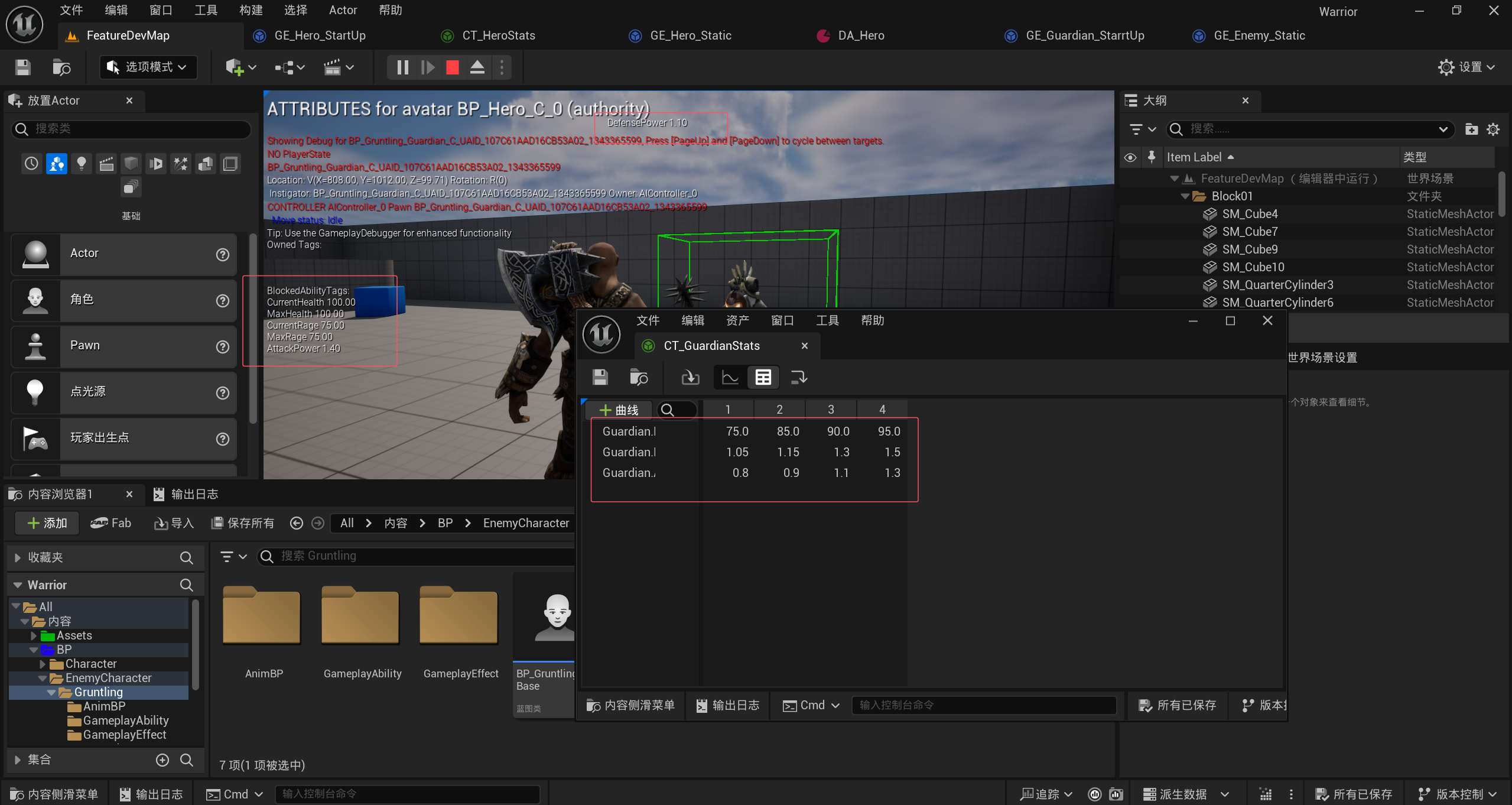1512x805 pixels.
Task: Browse to asset in CT_GuardianStats window
Action: 639,377
